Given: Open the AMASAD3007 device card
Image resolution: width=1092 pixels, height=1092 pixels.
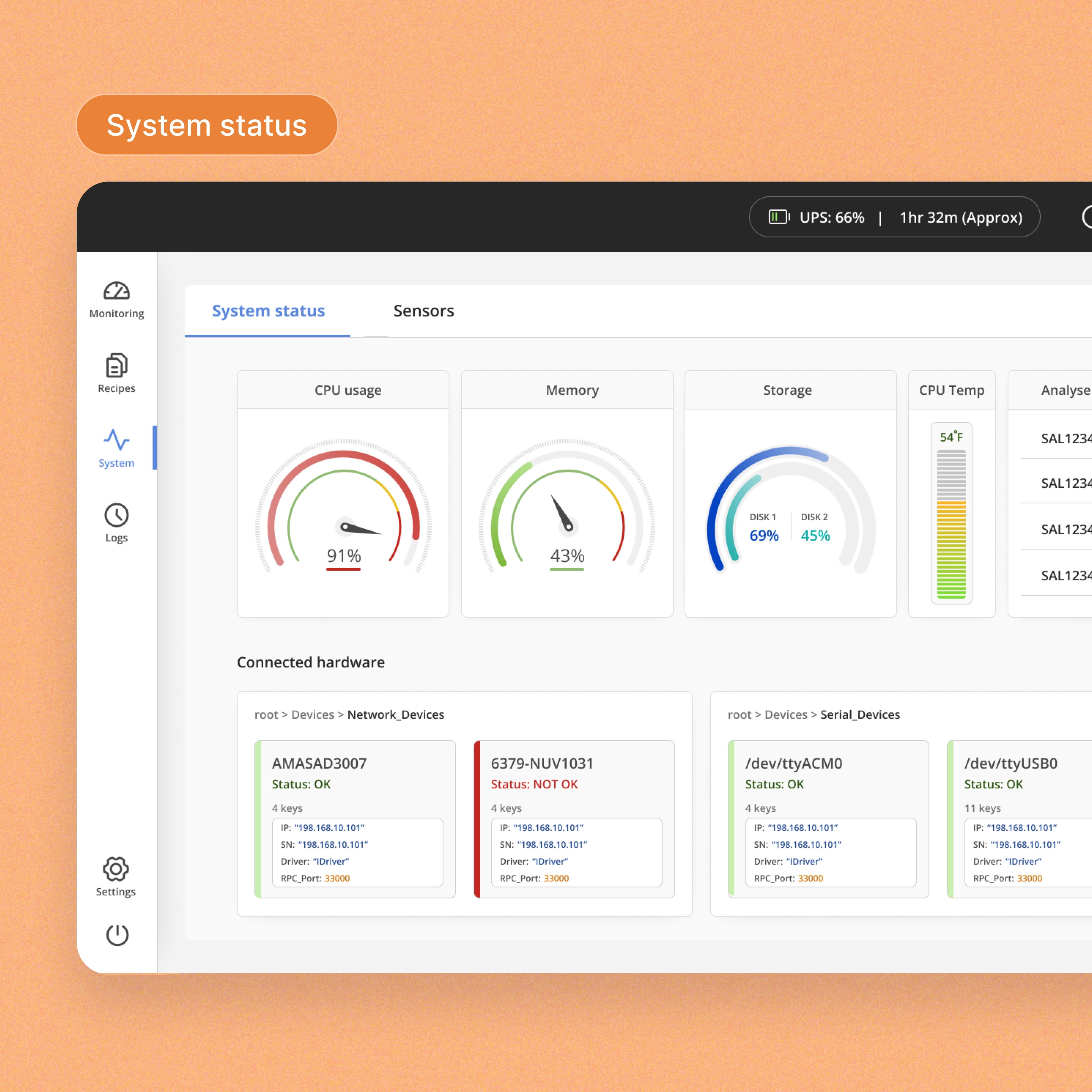Looking at the screenshot, I should (319, 763).
